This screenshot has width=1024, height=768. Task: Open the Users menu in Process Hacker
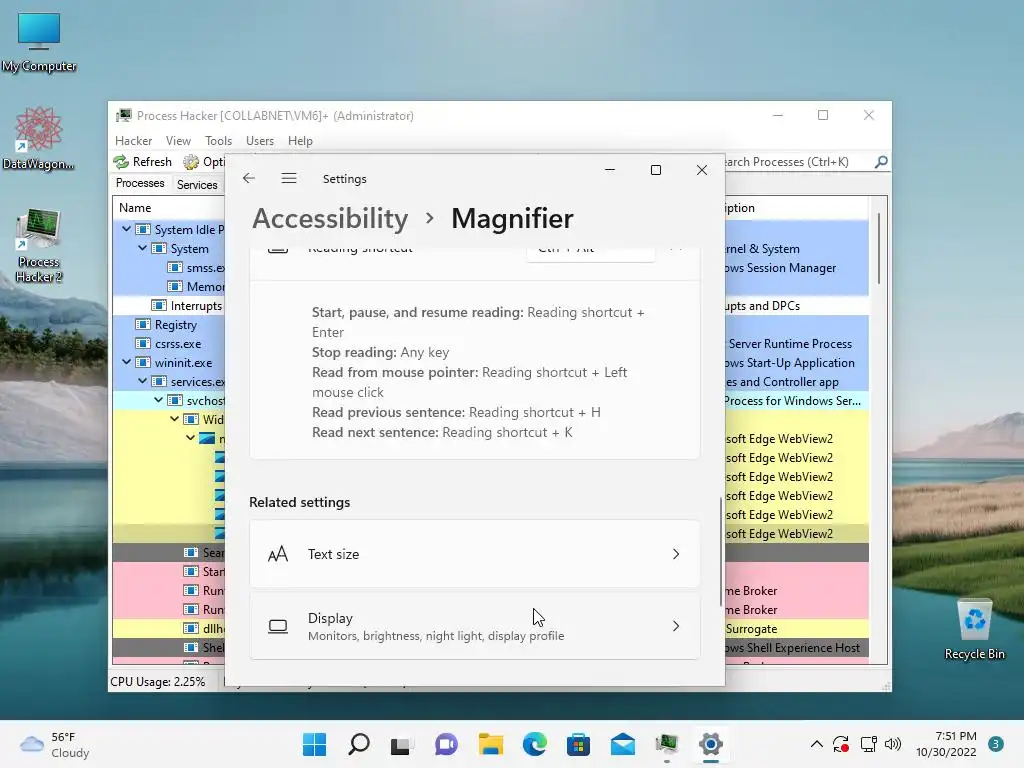click(260, 140)
